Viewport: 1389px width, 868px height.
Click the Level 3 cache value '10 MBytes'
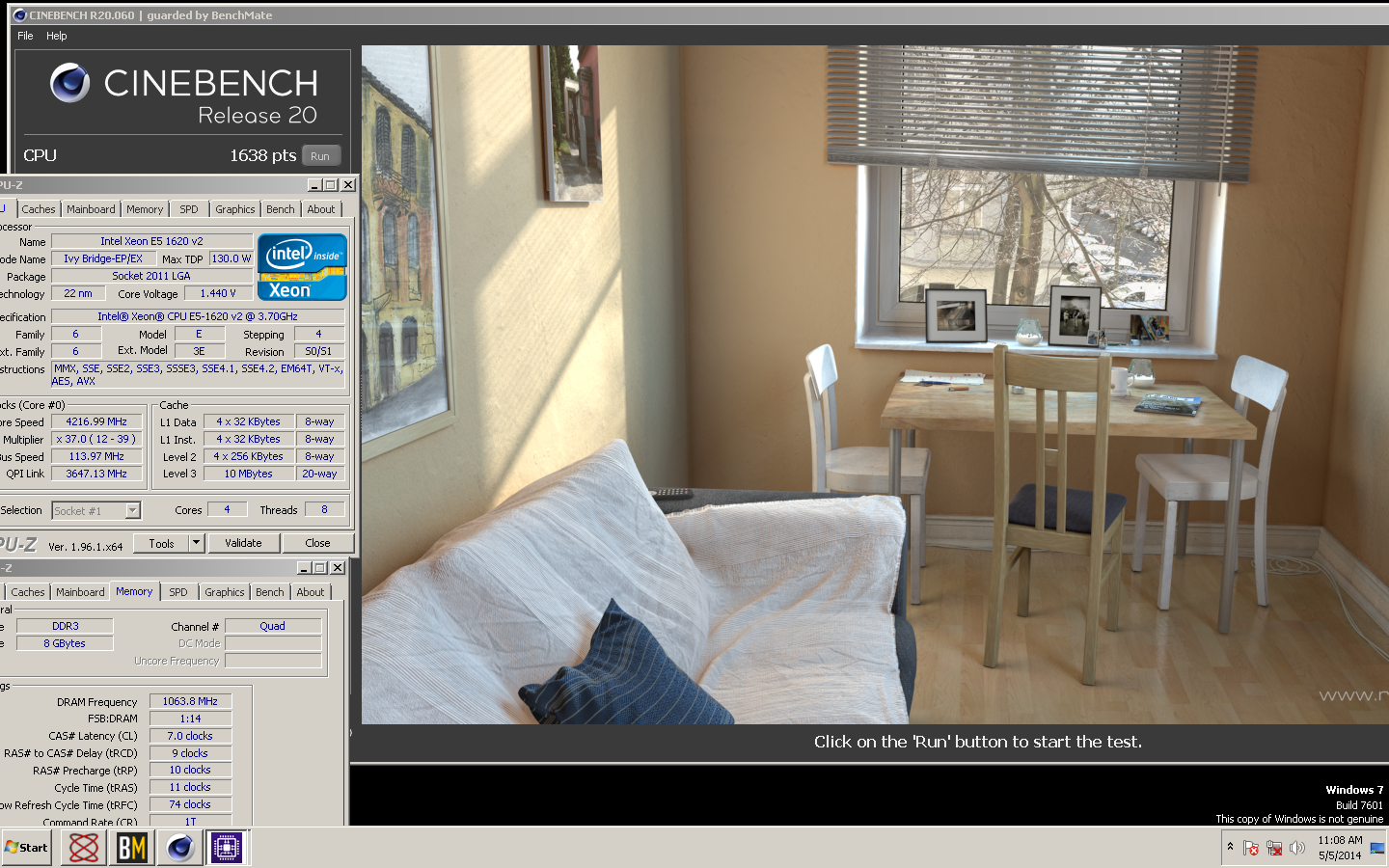[249, 474]
